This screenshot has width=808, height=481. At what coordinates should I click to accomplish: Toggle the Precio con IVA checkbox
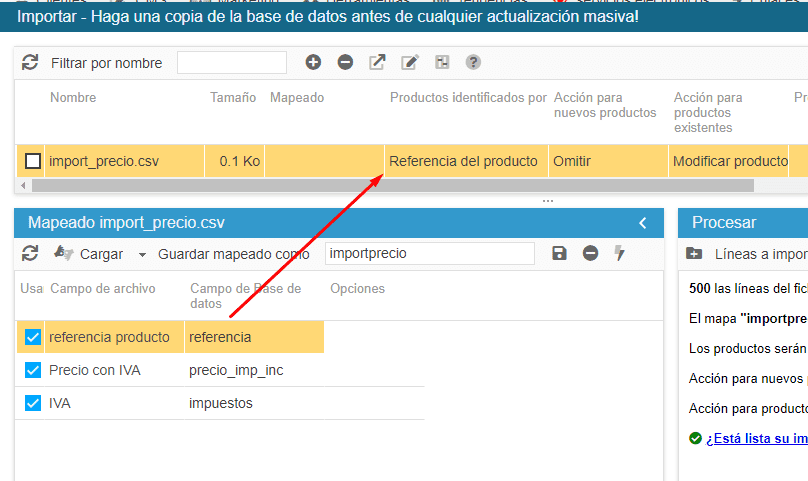pos(33,371)
